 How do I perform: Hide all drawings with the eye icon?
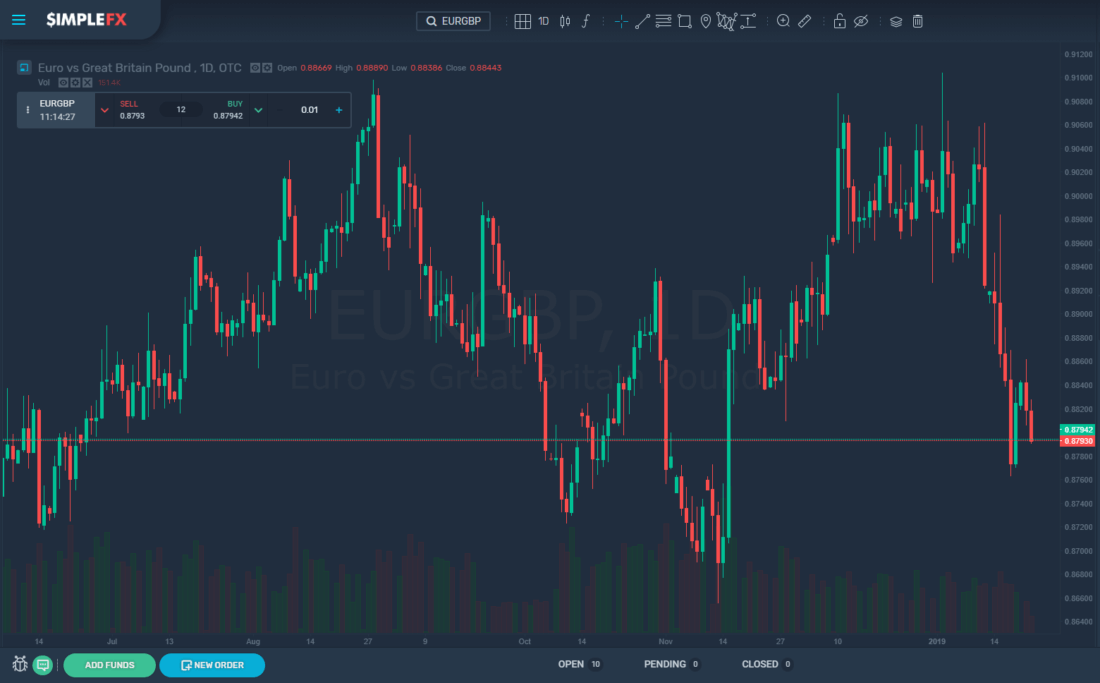pos(861,21)
